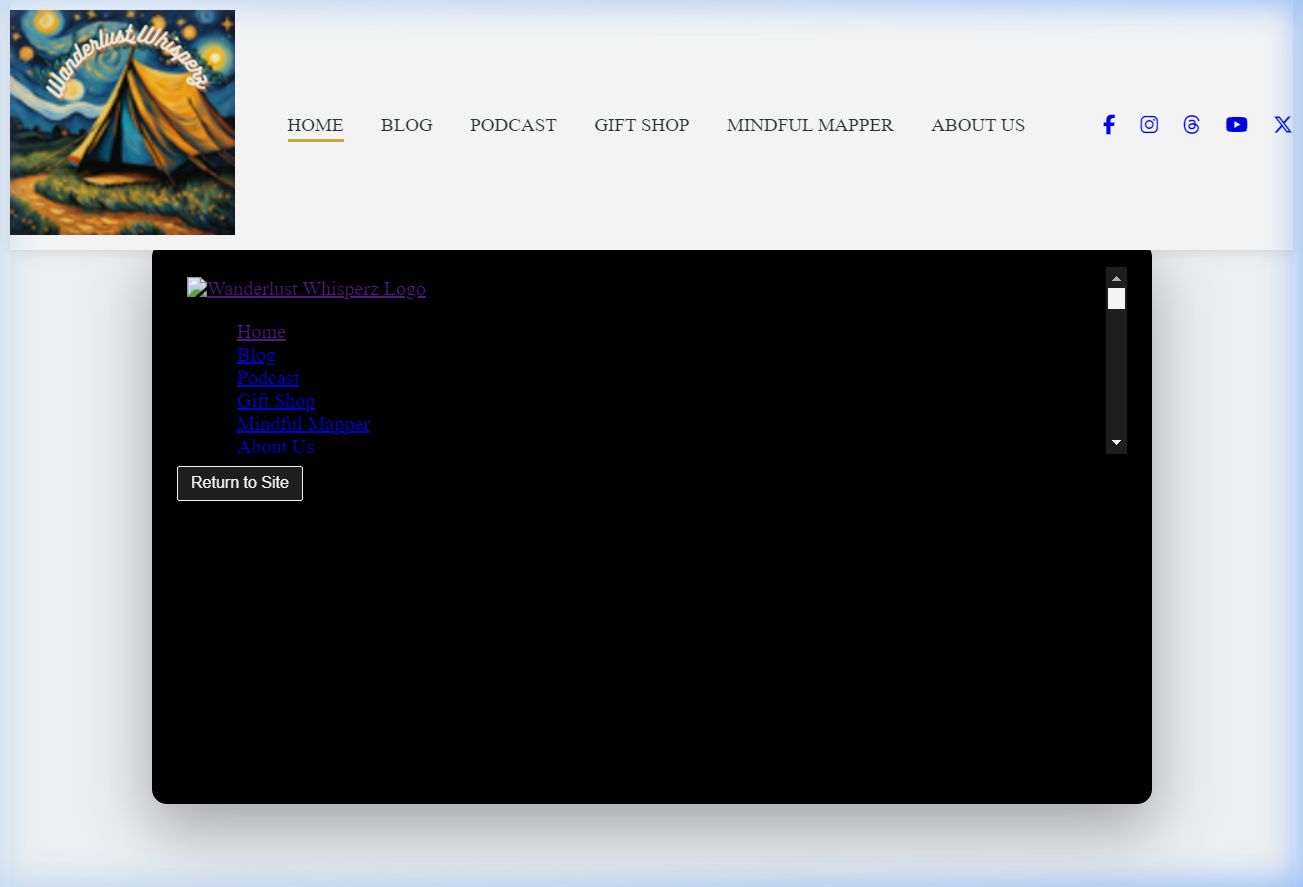Screen dimensions: 1303x887
Task: Open the X (Twitter) icon
Action: pyautogui.click(x=1282, y=125)
